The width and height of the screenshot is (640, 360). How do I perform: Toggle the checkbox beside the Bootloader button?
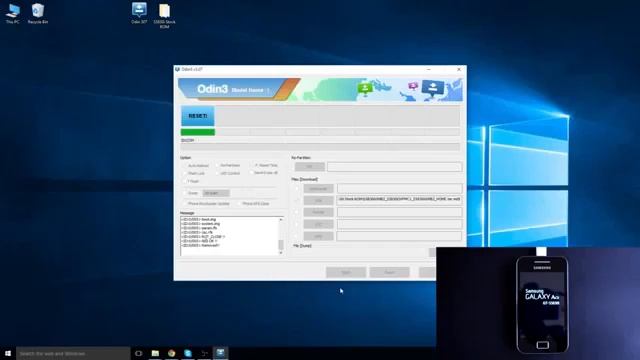tap(297, 189)
